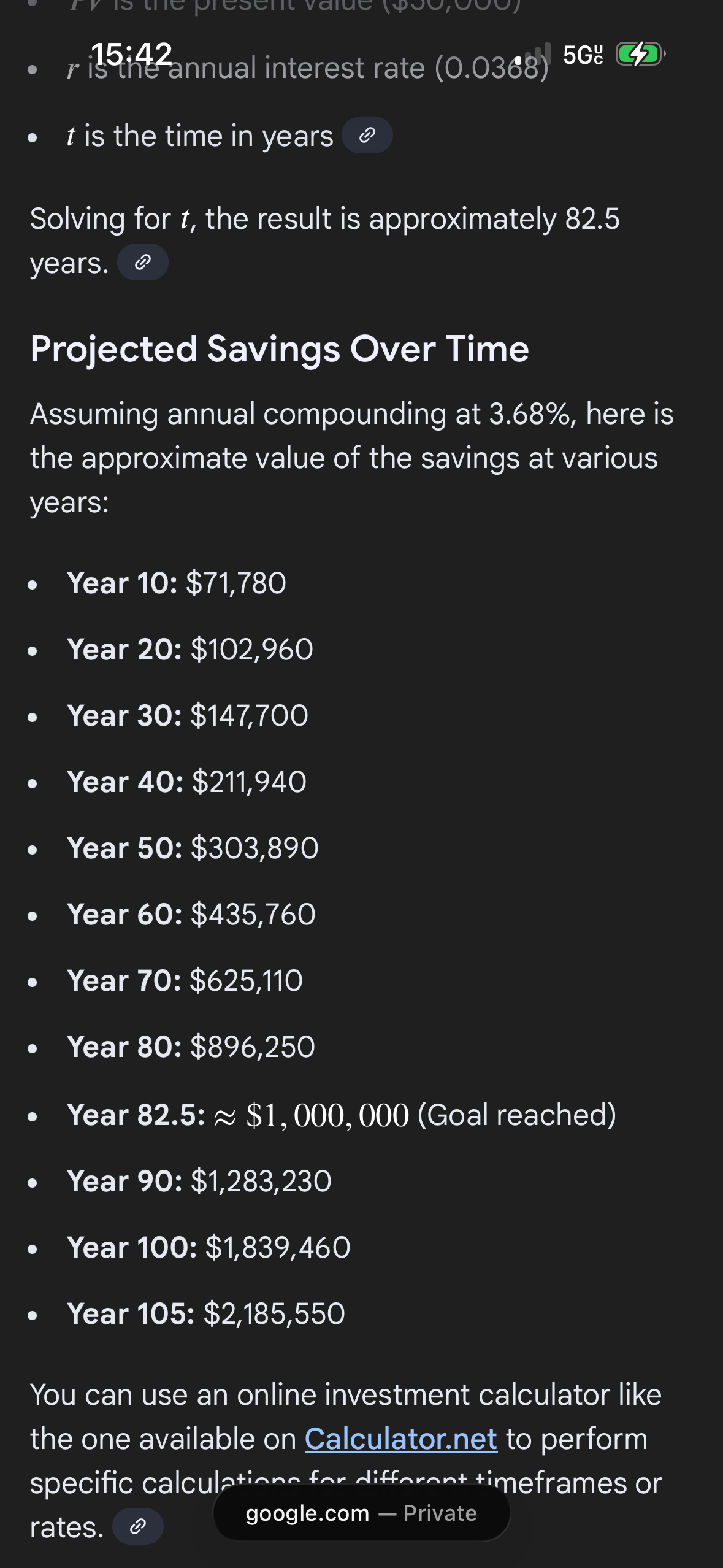The height and width of the screenshot is (1568, 723).
Task: Open the Calculator.net link
Action: click(x=400, y=1439)
